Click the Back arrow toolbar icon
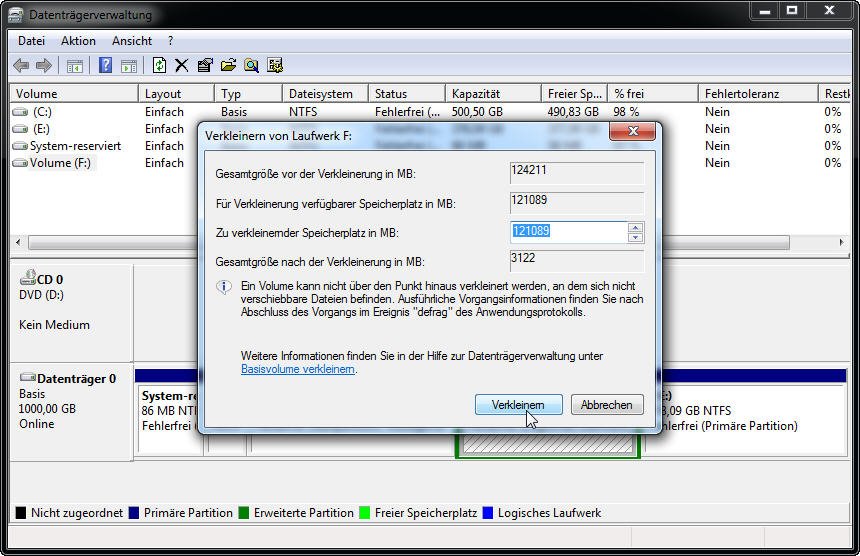This screenshot has height=556, width=860. 21,66
